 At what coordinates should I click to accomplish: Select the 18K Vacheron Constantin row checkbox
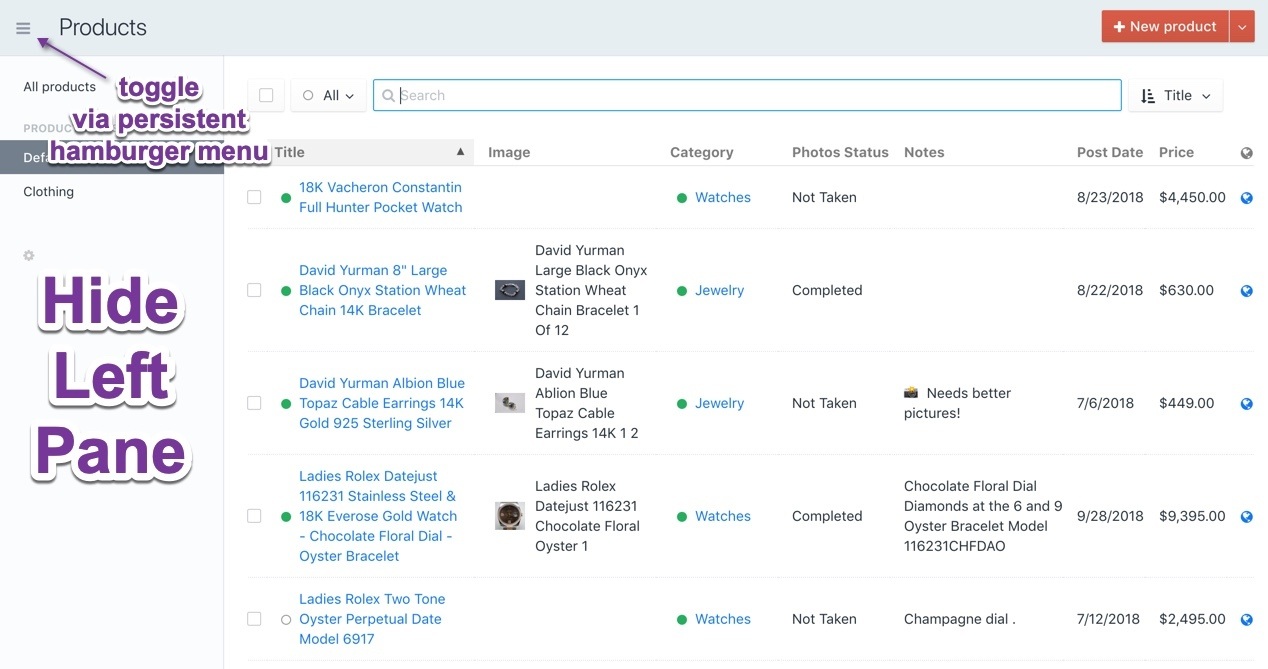(x=254, y=198)
